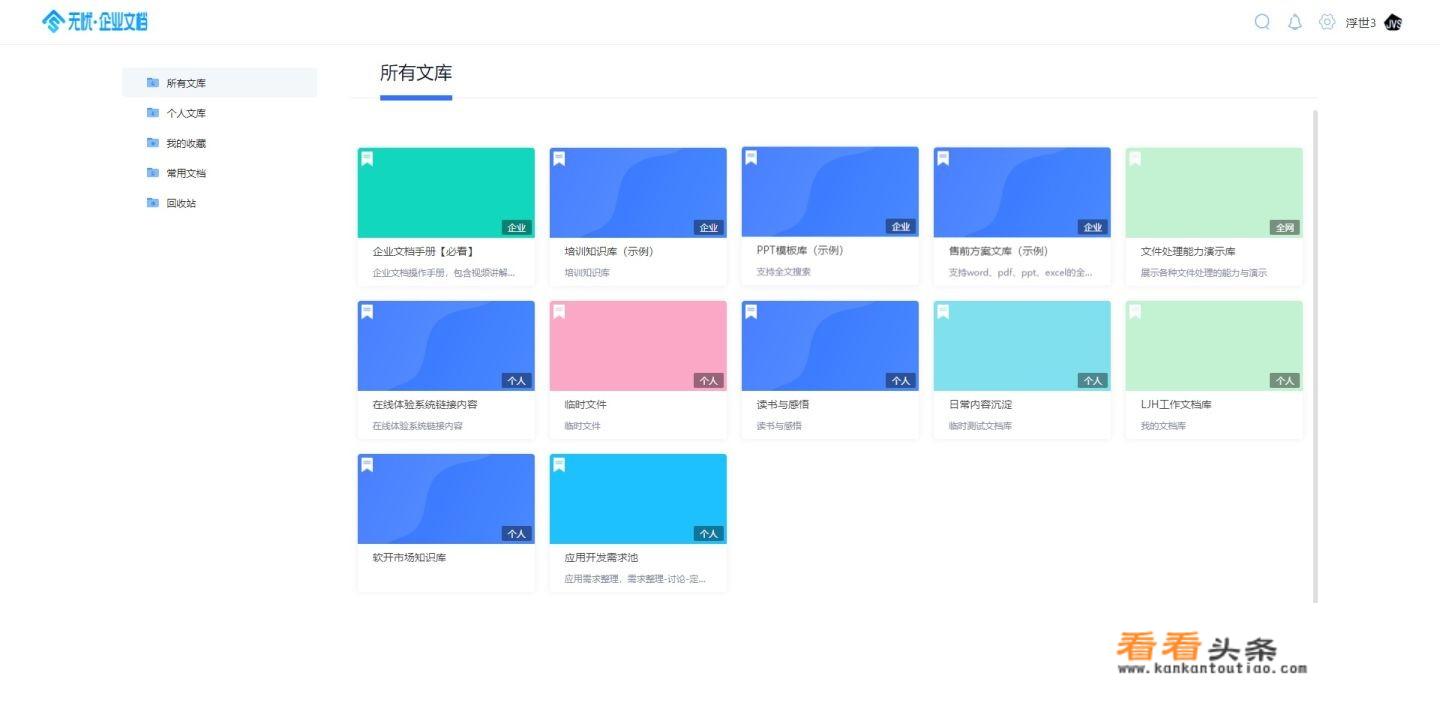Click 个人 badge on 应用开发需求池 card
Image resolution: width=1440 pixels, height=703 pixels.
(x=709, y=533)
